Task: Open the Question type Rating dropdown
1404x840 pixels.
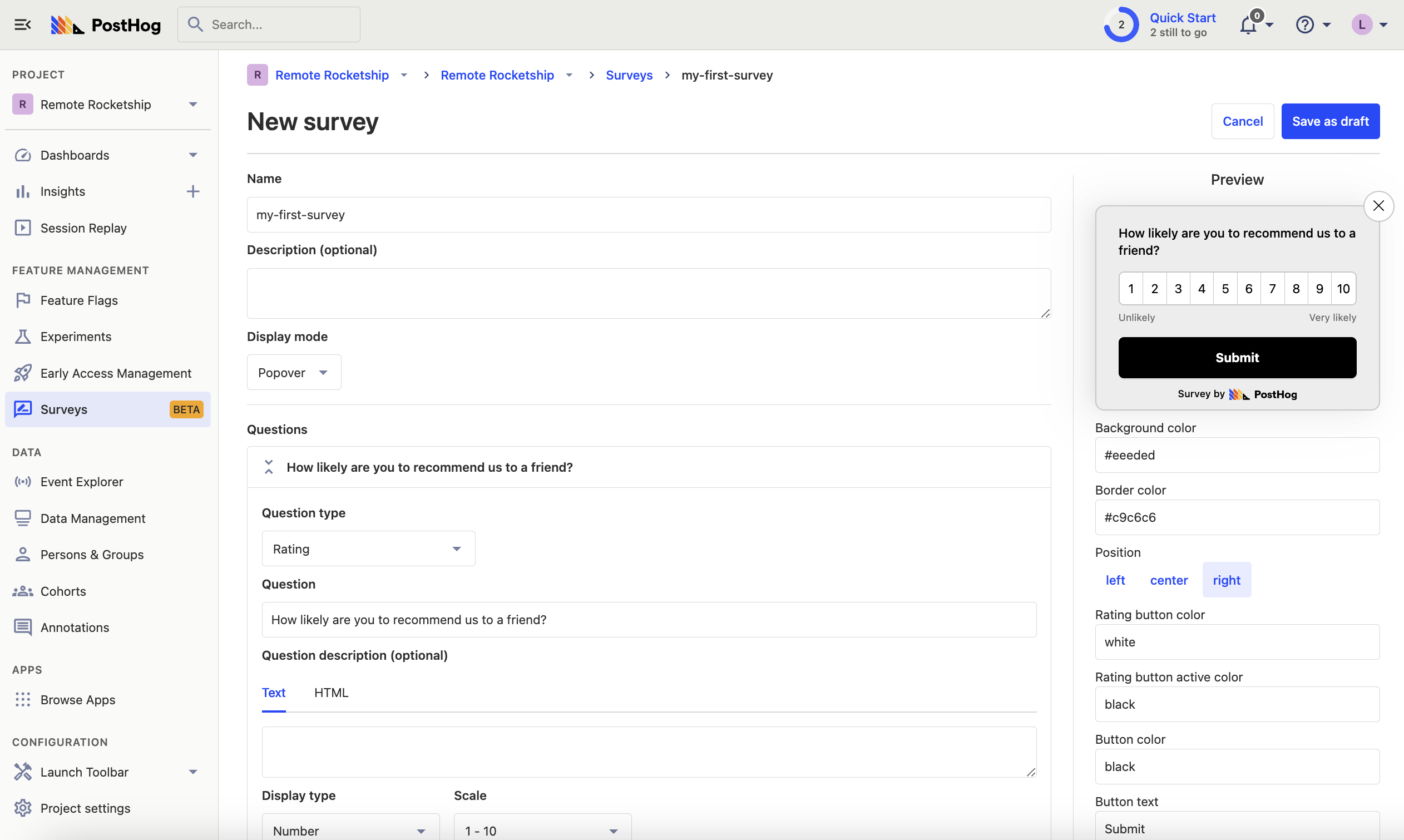Action: [x=368, y=548]
